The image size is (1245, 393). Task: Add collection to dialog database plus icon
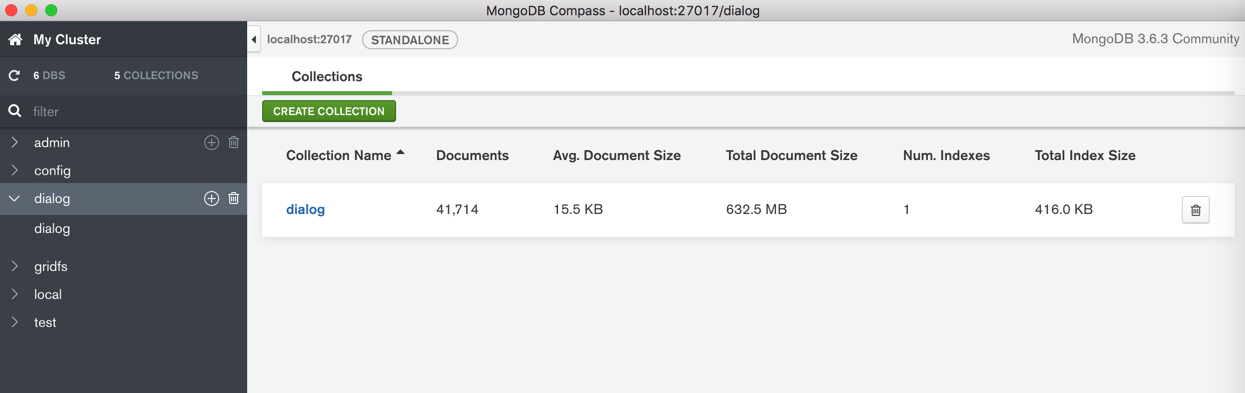[211, 199]
